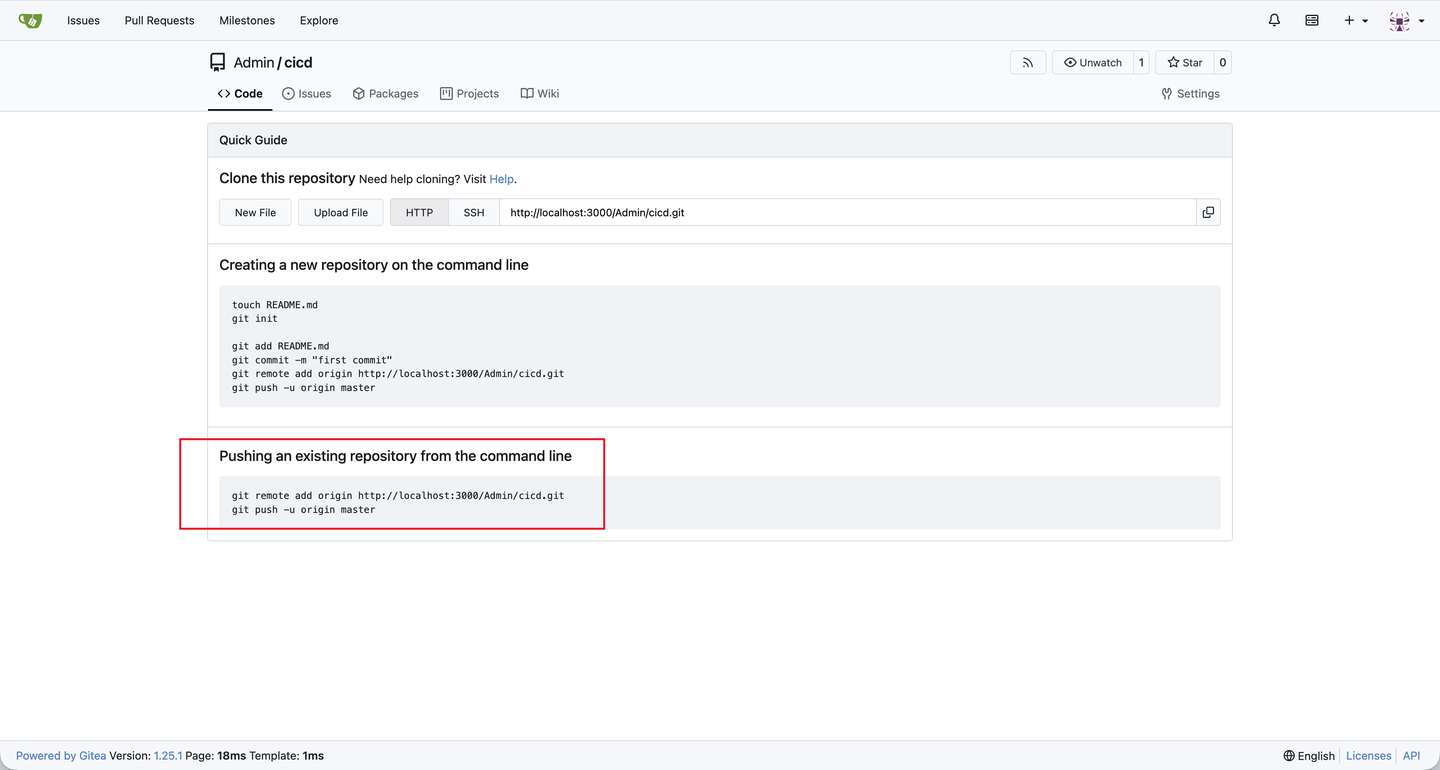Screen dimensions: 1440x770
Task: Switch to the Wiki tab
Action: coord(540,94)
